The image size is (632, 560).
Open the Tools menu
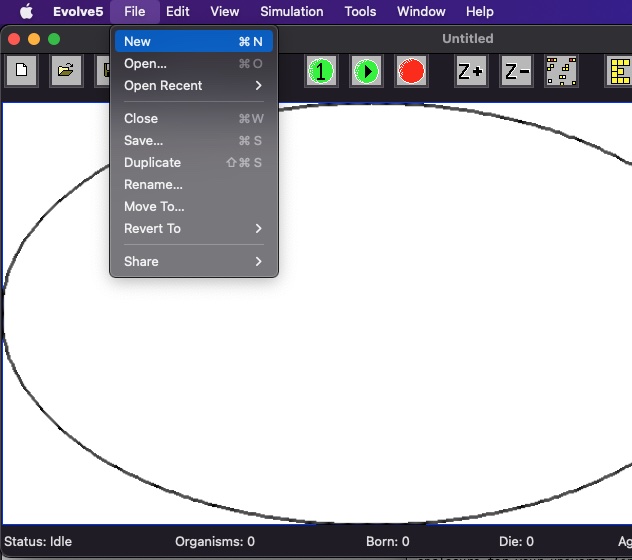click(360, 11)
